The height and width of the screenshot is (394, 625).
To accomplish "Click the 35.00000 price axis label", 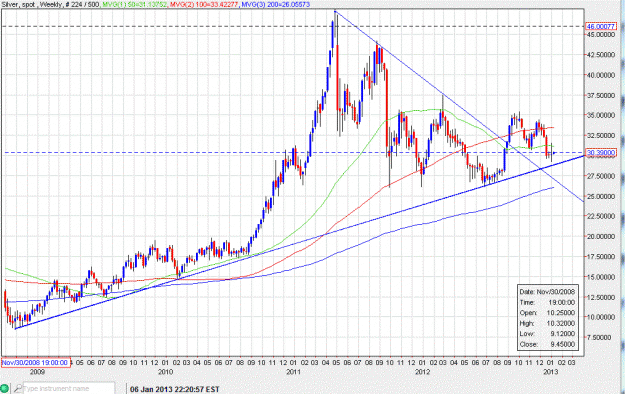I will pyautogui.click(x=601, y=115).
